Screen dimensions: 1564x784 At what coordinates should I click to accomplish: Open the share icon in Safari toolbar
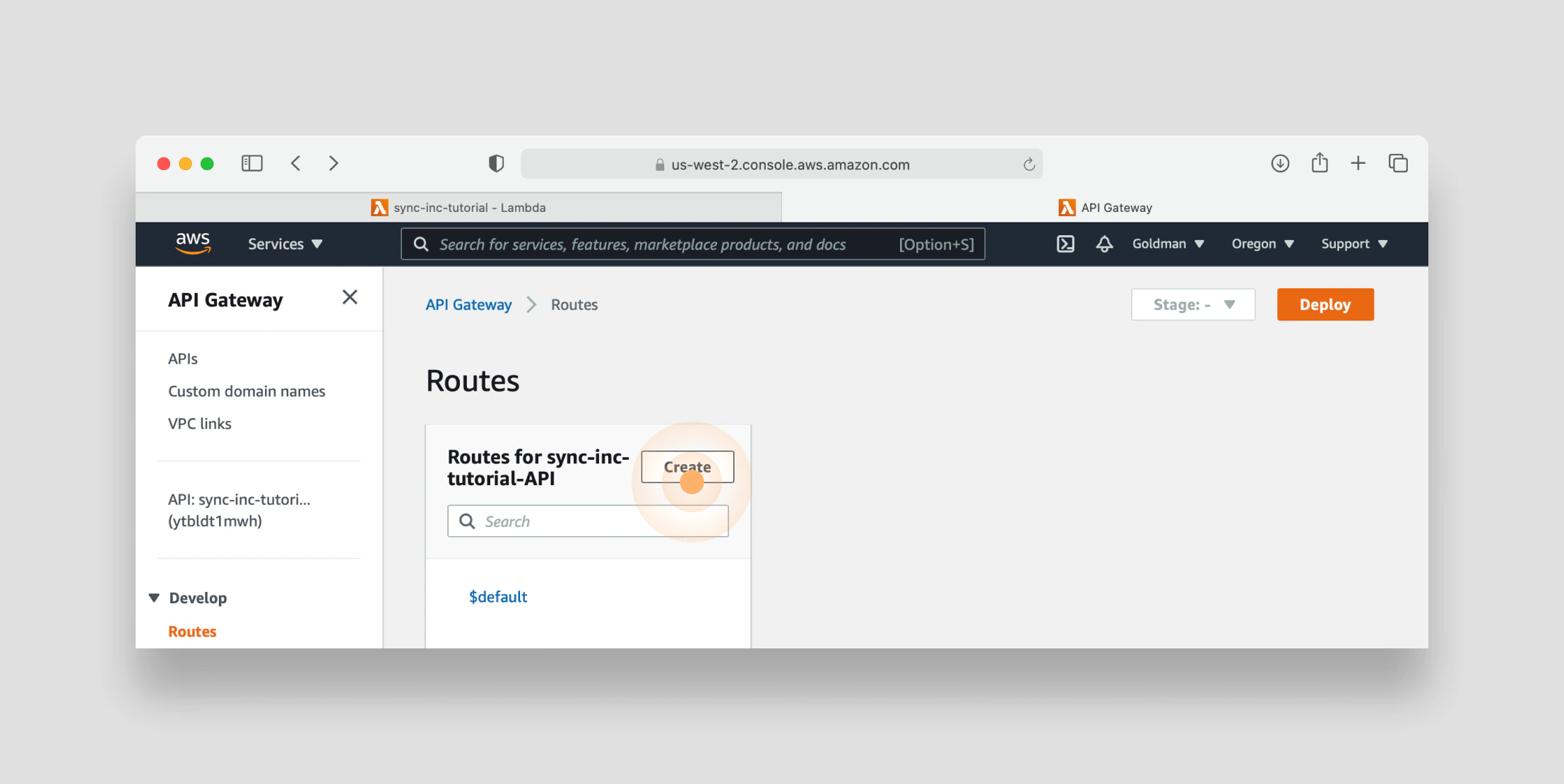click(1320, 163)
